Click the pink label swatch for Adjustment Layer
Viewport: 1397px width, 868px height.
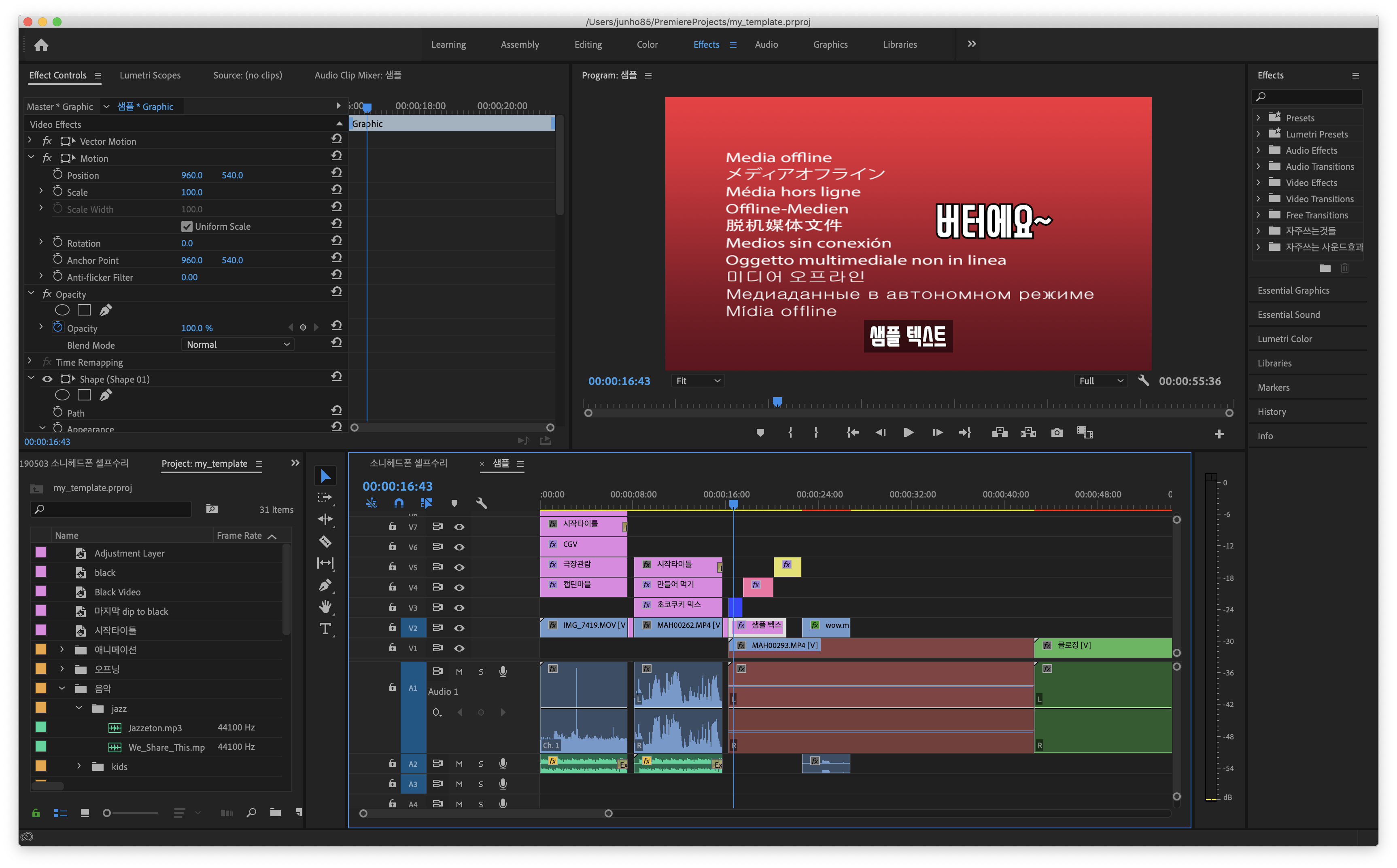point(41,552)
